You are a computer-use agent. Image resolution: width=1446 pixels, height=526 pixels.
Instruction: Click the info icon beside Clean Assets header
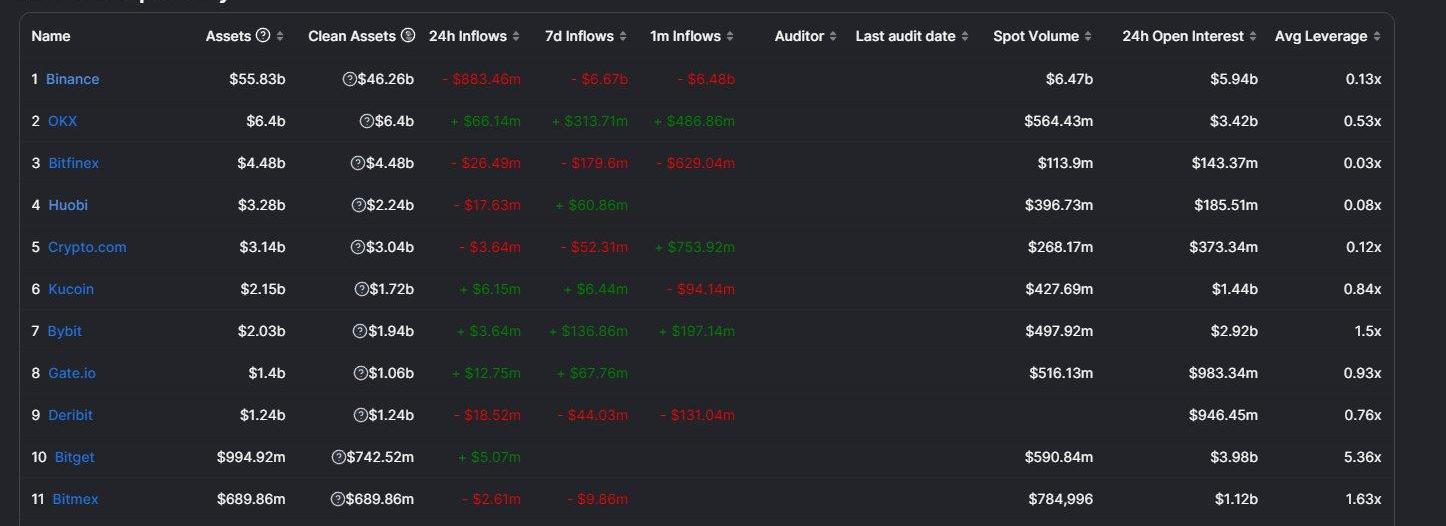point(408,36)
